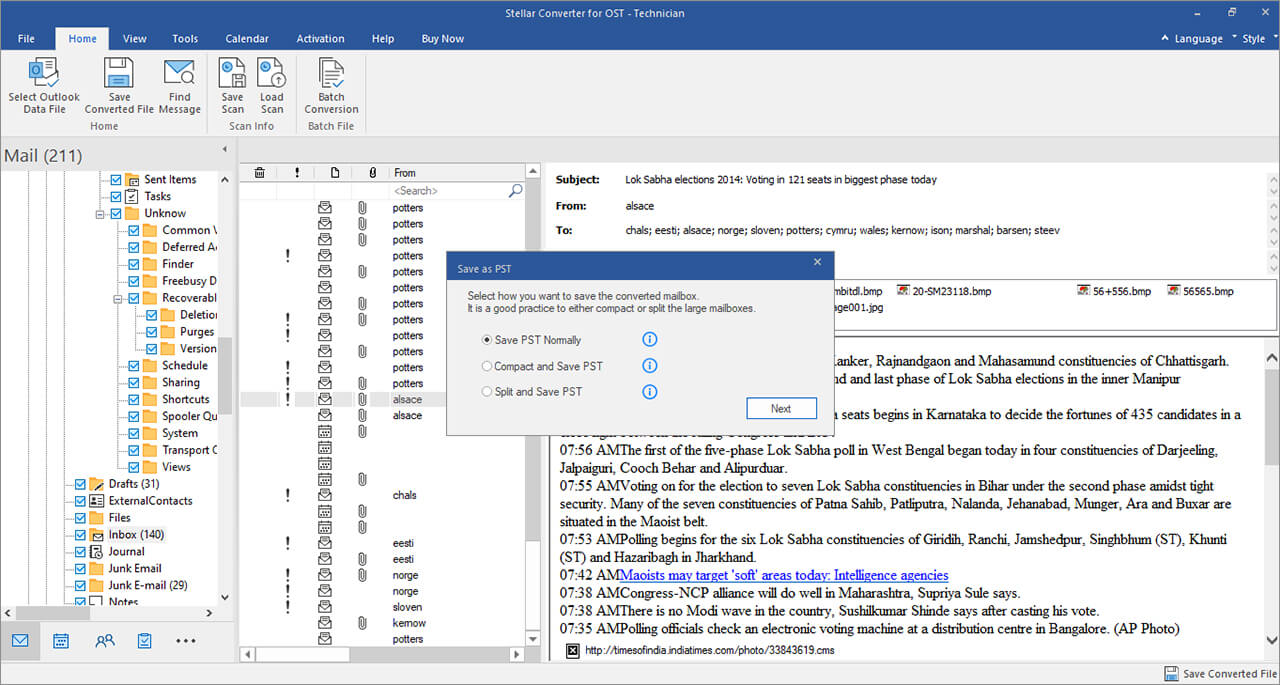This screenshot has height=685, width=1280.
Task: Select the Schedule folder in the tree
Action: pyautogui.click(x=184, y=366)
